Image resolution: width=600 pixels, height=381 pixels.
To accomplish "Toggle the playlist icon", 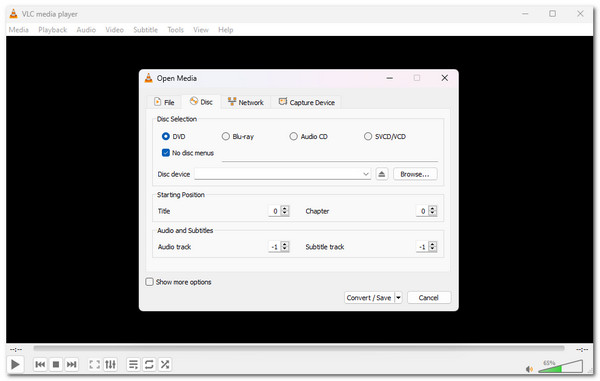I will pyautogui.click(x=133, y=364).
